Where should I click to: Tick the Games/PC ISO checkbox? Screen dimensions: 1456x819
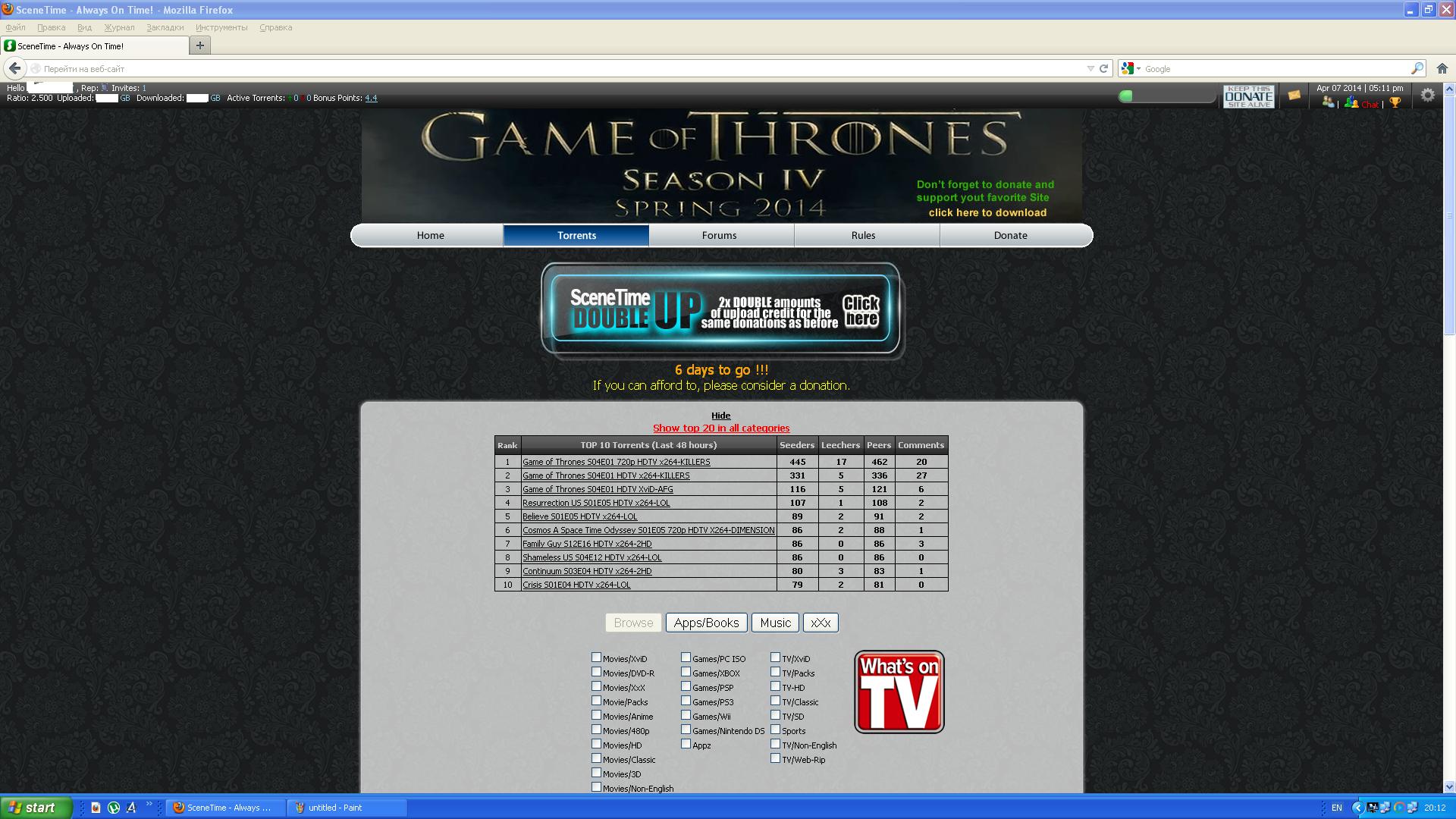pos(686,657)
